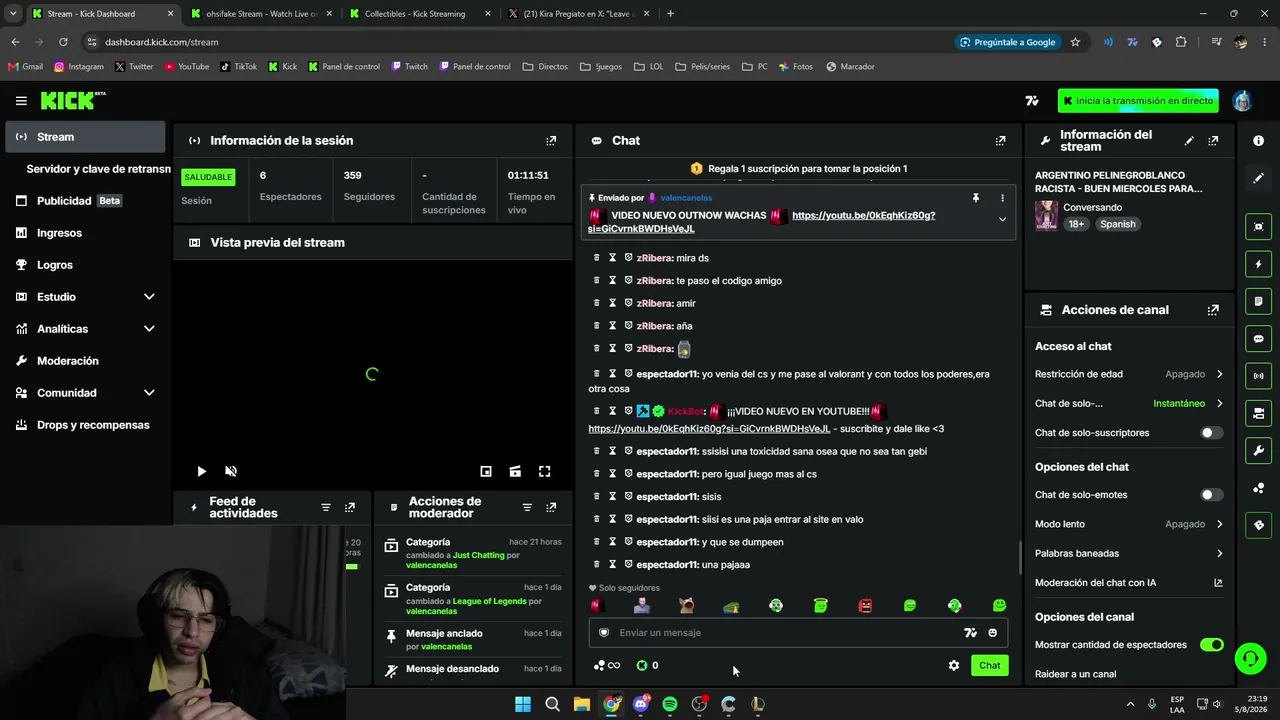Open Drops y recompensas in the sidebar
Image resolution: width=1280 pixels, height=720 pixels.
click(x=85, y=425)
